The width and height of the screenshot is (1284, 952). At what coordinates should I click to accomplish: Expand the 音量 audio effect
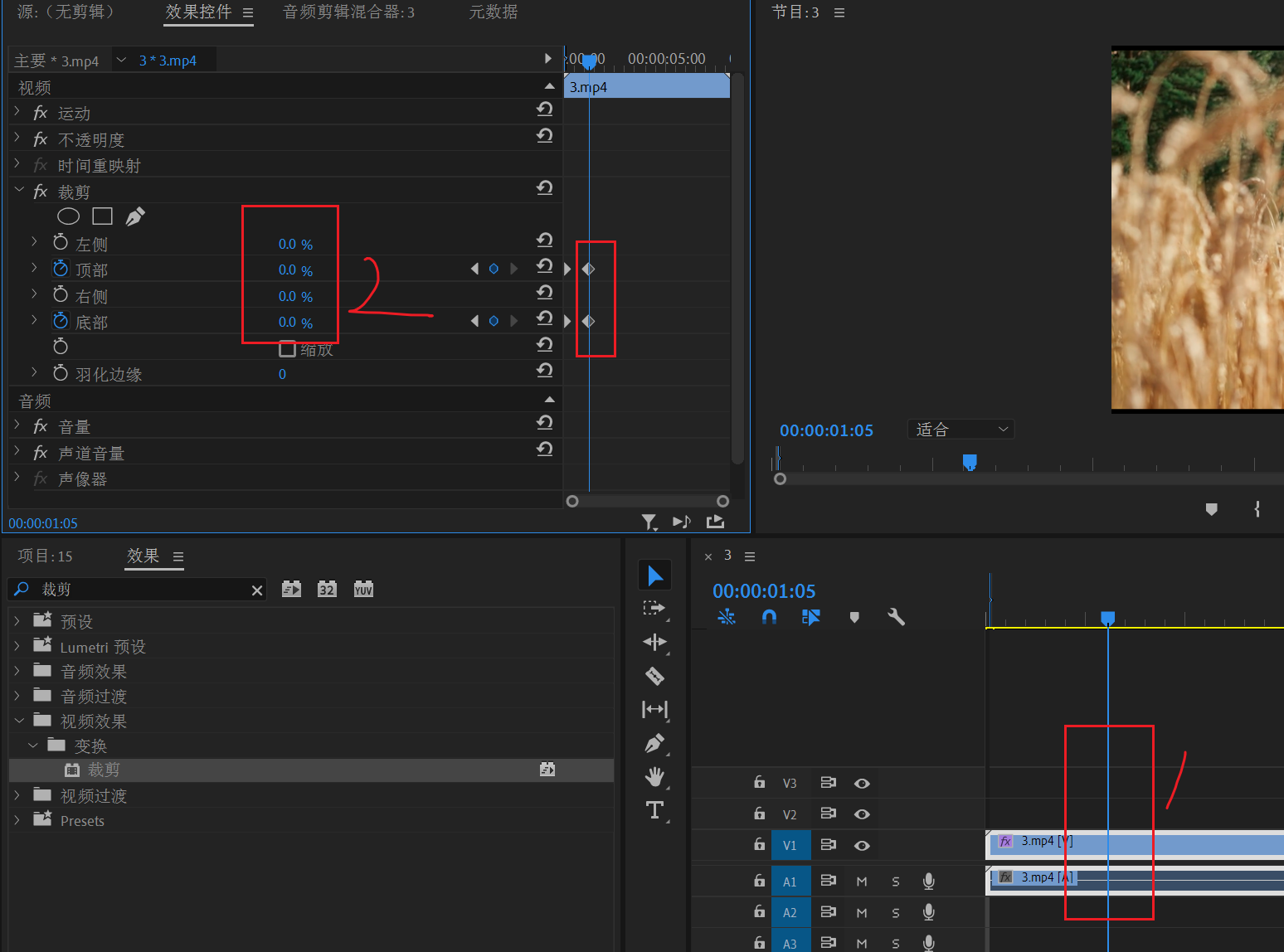click(x=17, y=425)
